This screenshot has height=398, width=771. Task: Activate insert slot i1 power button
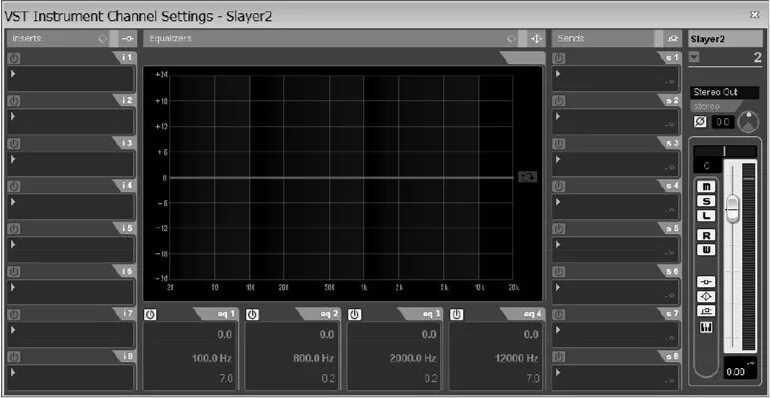[14, 58]
